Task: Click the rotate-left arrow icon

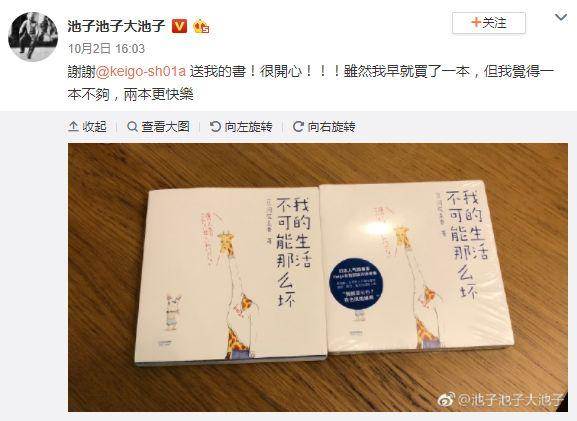Action: pyautogui.click(x=215, y=127)
